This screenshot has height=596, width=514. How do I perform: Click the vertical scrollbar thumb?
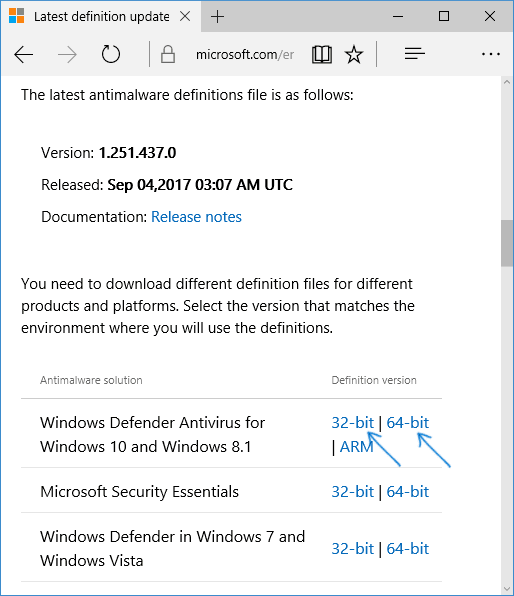(x=507, y=243)
